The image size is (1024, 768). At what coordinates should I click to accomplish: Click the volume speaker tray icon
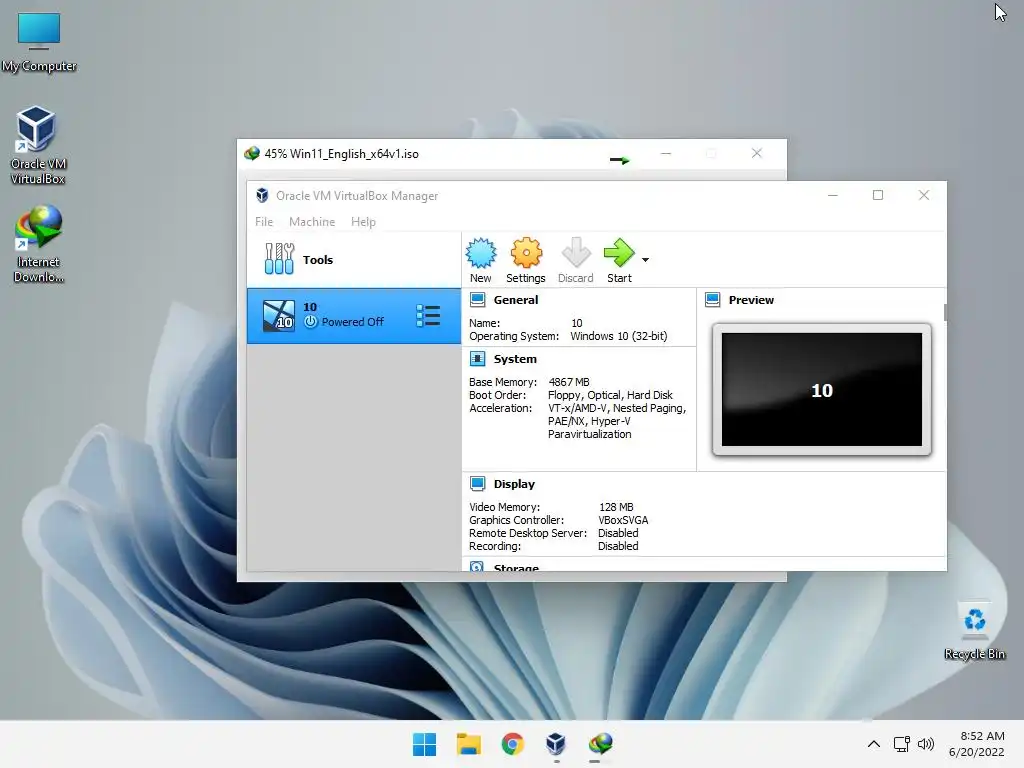(925, 744)
